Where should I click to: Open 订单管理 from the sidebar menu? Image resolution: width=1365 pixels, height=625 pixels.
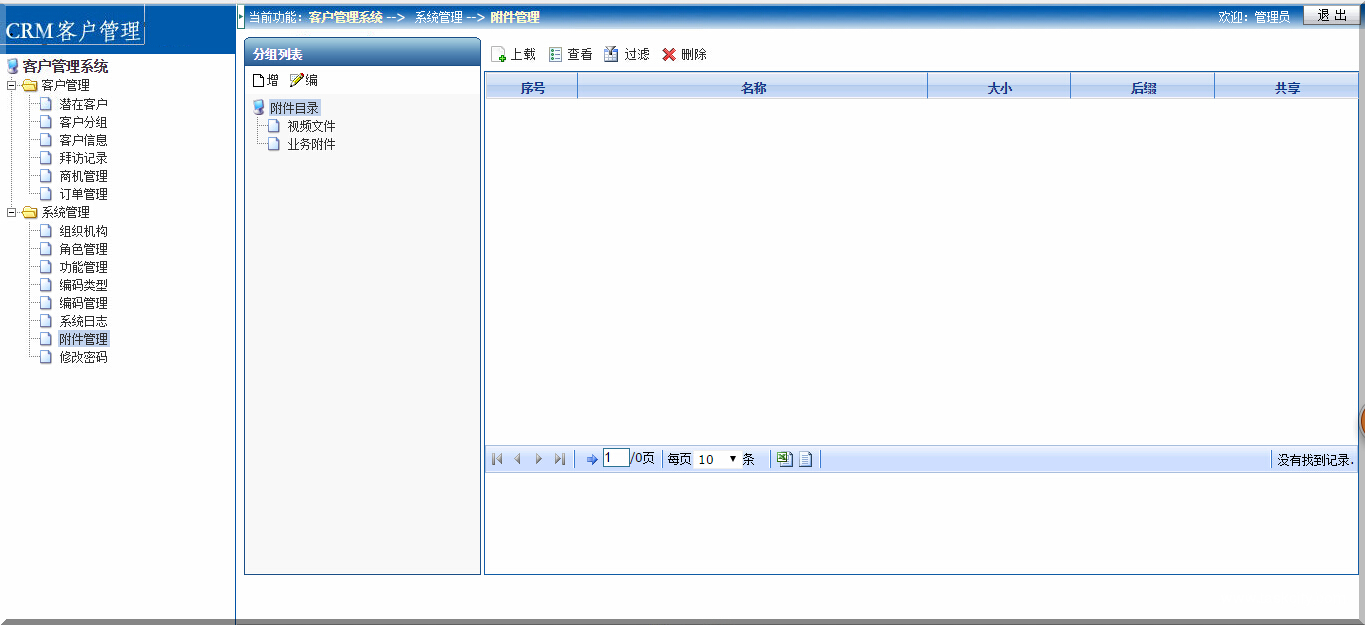[83, 194]
